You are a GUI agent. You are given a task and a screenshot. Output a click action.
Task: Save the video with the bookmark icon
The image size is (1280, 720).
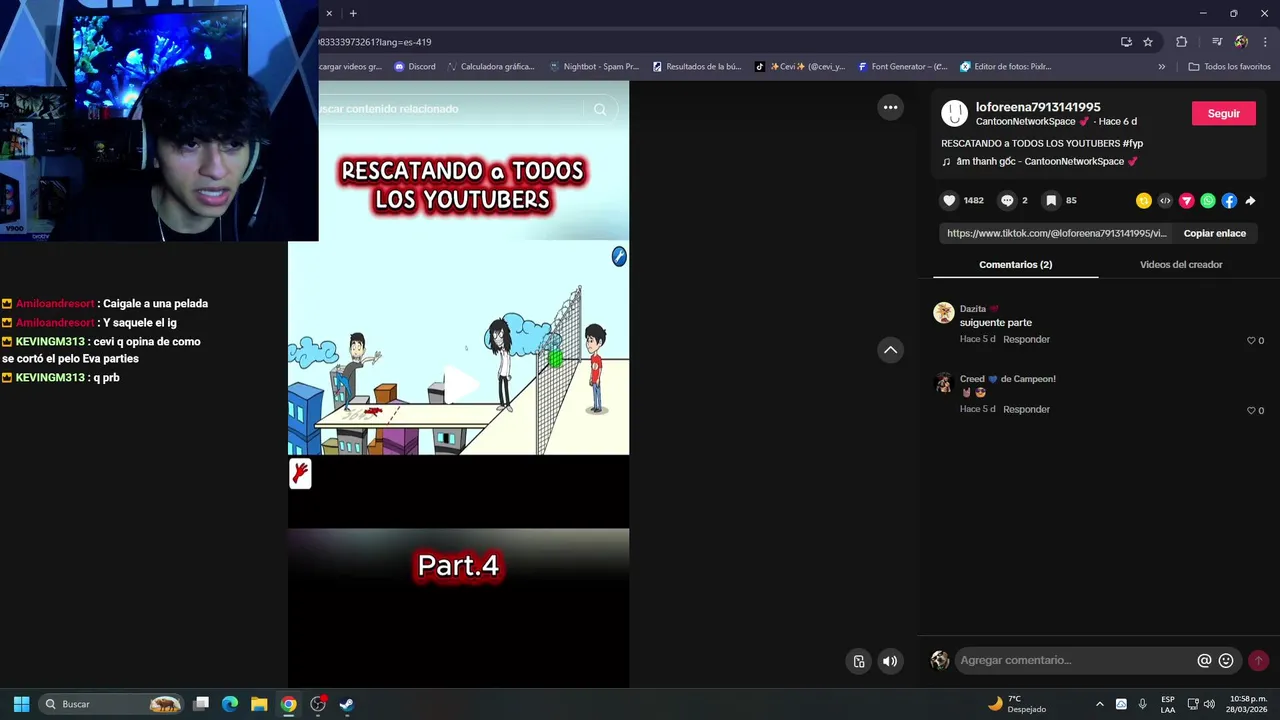[x=1051, y=201]
